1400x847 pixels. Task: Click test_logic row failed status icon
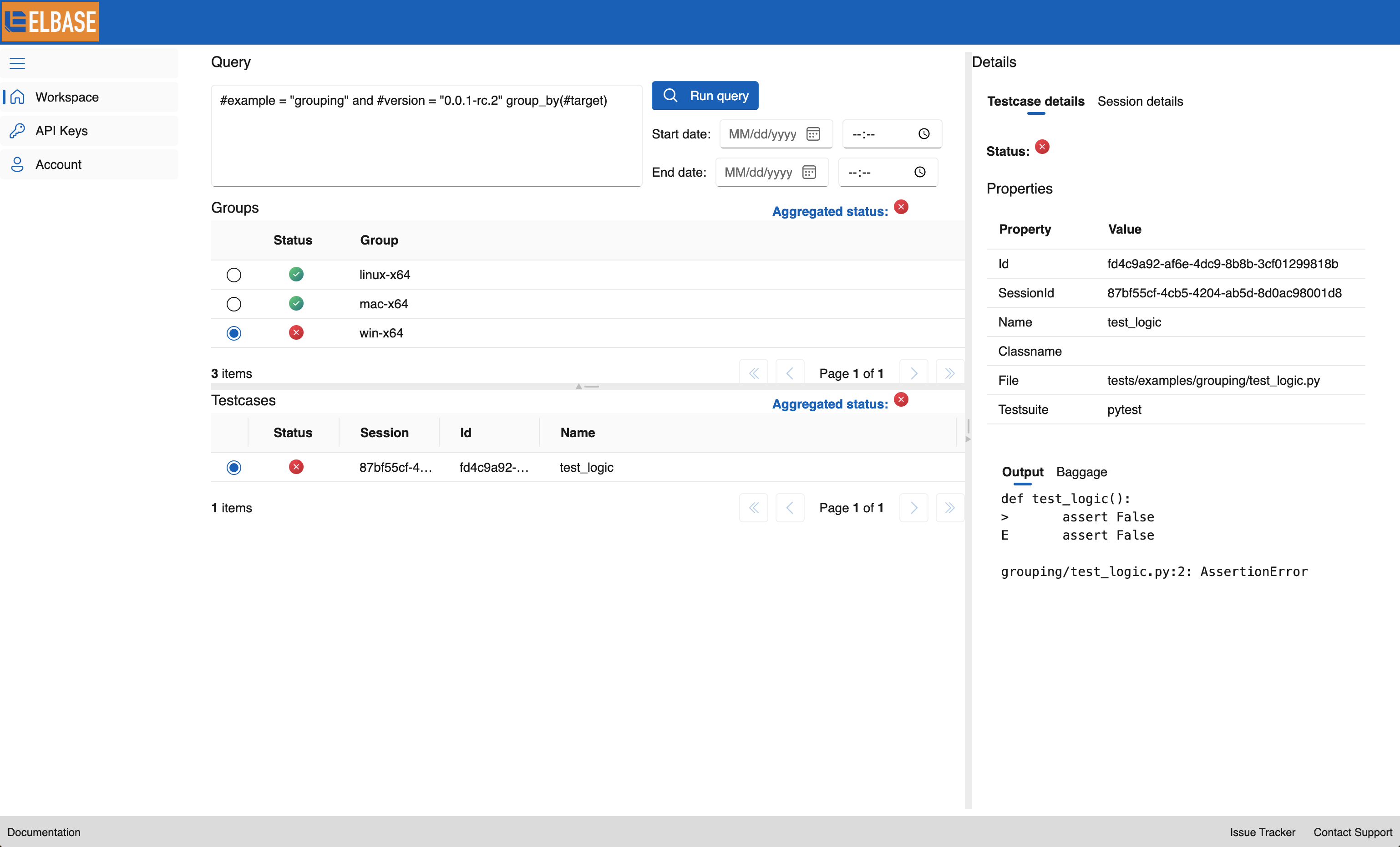click(296, 467)
